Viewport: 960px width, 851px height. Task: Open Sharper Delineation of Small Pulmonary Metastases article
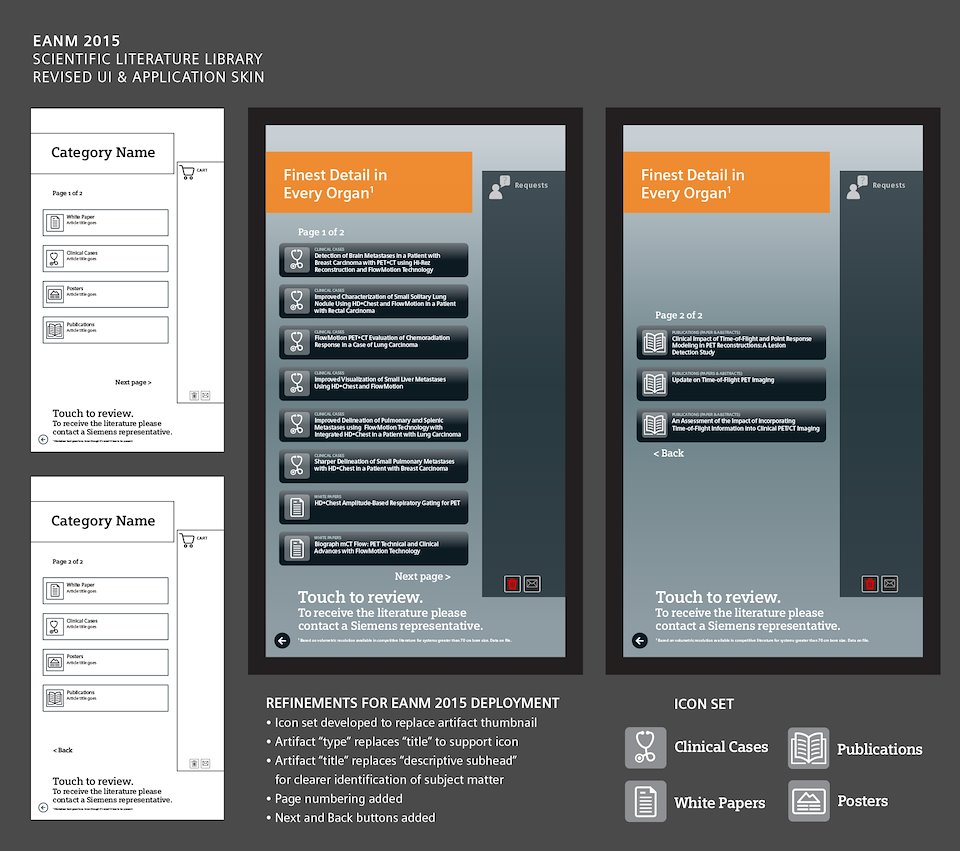pos(373,466)
